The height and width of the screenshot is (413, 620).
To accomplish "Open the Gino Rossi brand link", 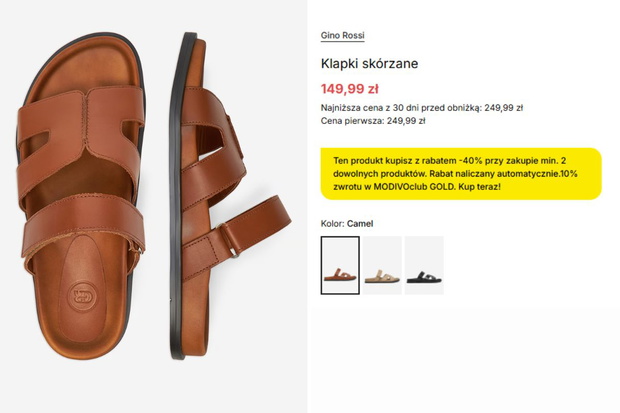I will pyautogui.click(x=342, y=36).
